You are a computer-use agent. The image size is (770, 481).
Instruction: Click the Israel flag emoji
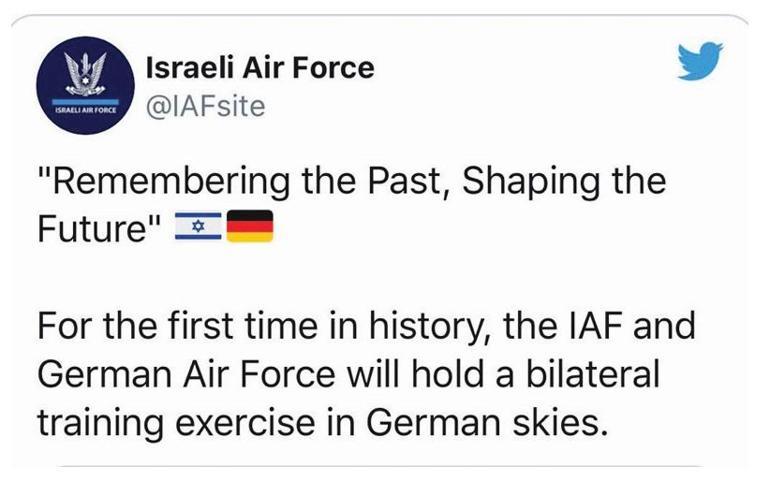pyautogui.click(x=198, y=230)
